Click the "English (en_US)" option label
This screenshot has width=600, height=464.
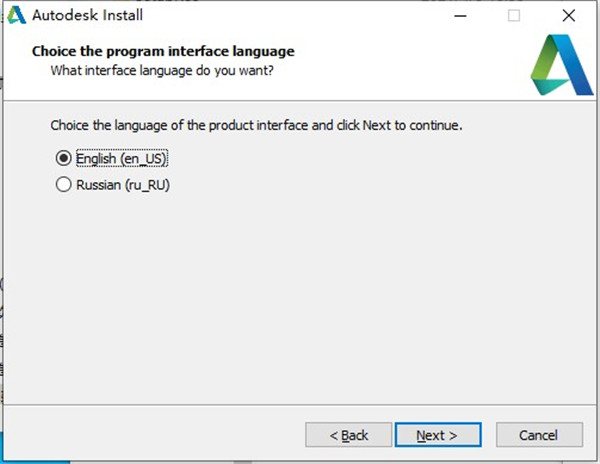point(124,158)
